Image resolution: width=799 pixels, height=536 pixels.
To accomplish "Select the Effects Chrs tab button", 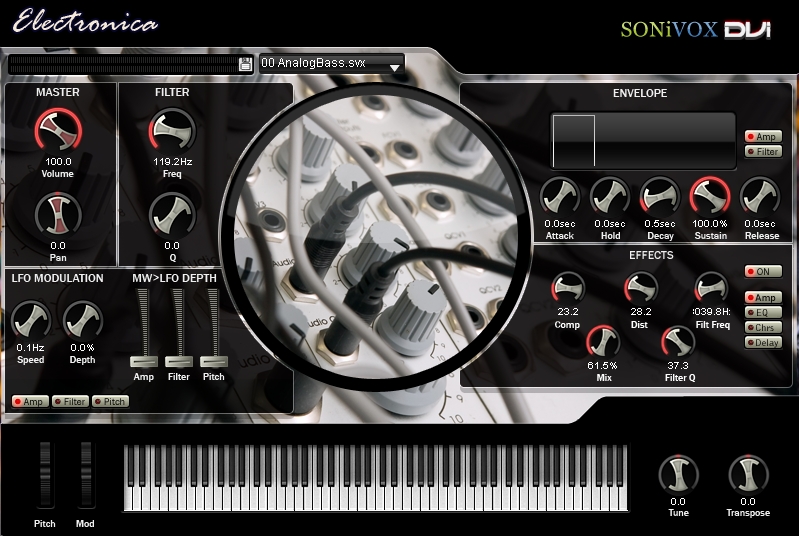I will (x=763, y=327).
